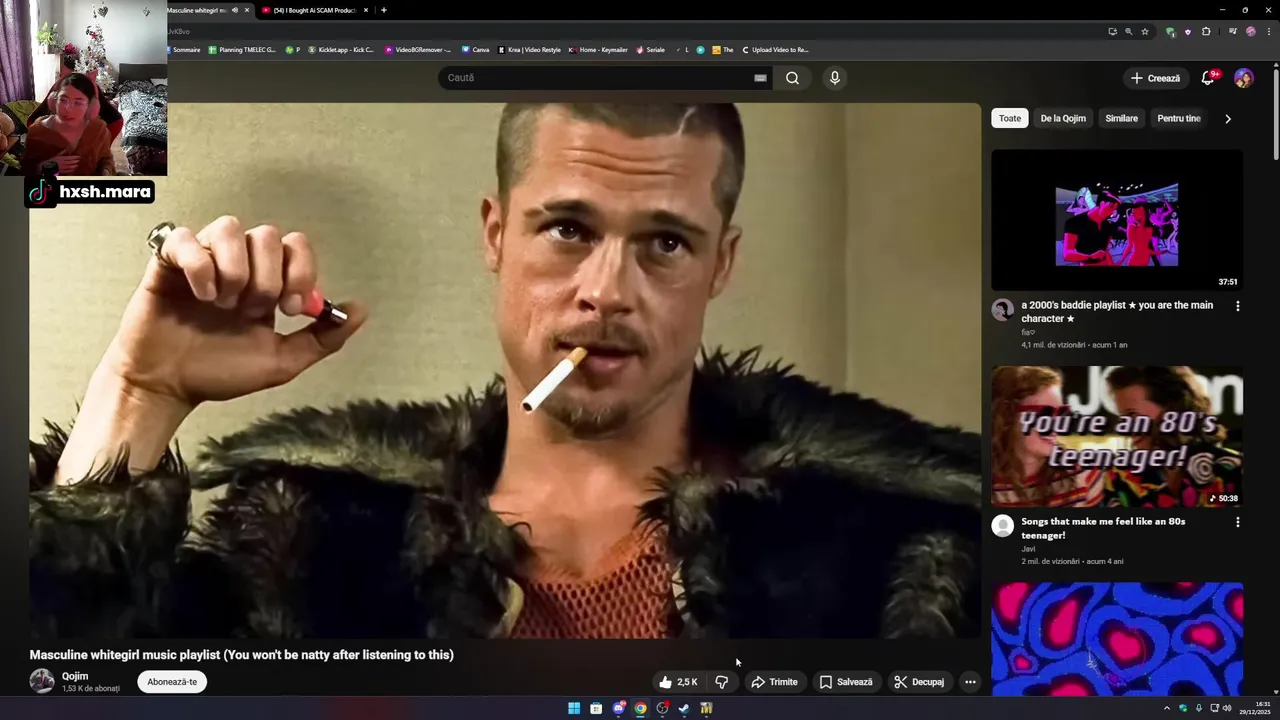Open Planning TMELEC bookmark
This screenshot has height=720, width=1280.
(x=242, y=49)
